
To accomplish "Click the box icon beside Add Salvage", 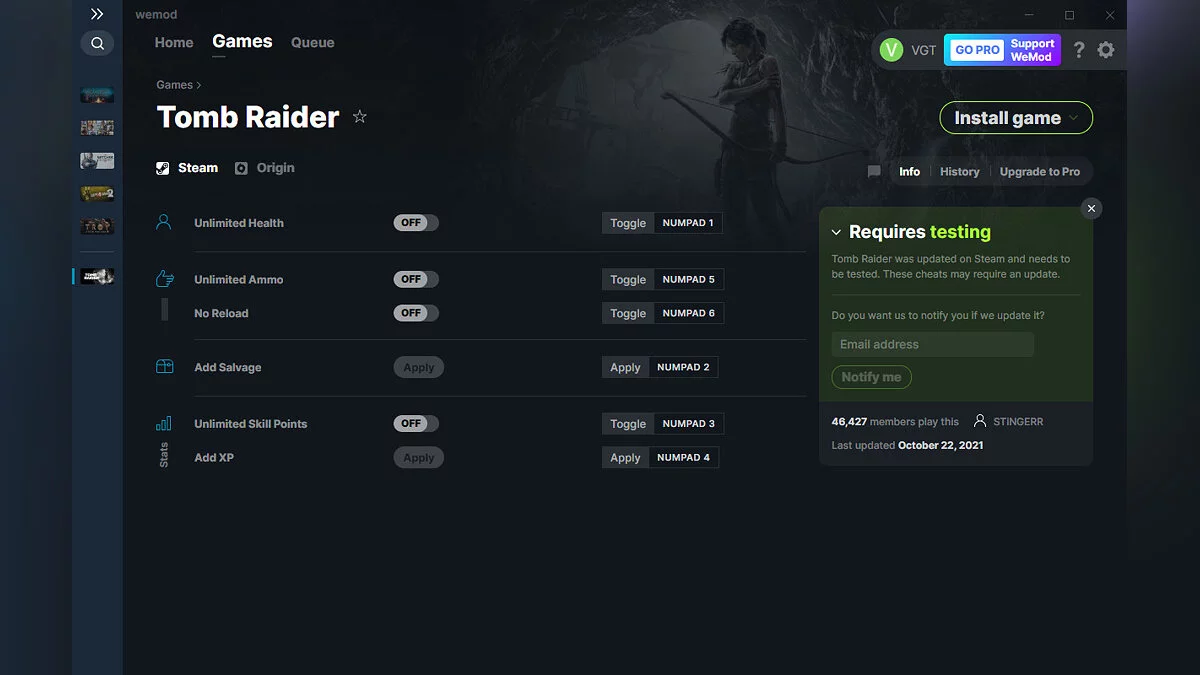I will tap(163, 366).
